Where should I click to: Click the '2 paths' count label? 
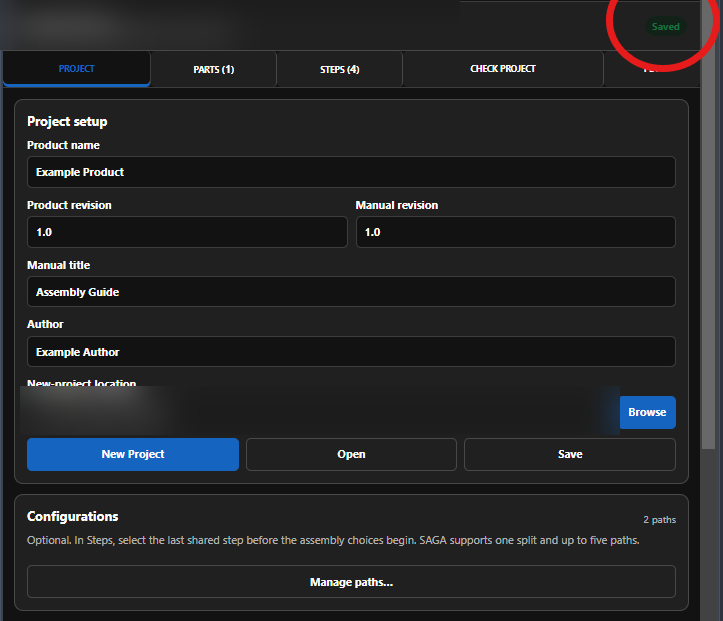pos(659,520)
